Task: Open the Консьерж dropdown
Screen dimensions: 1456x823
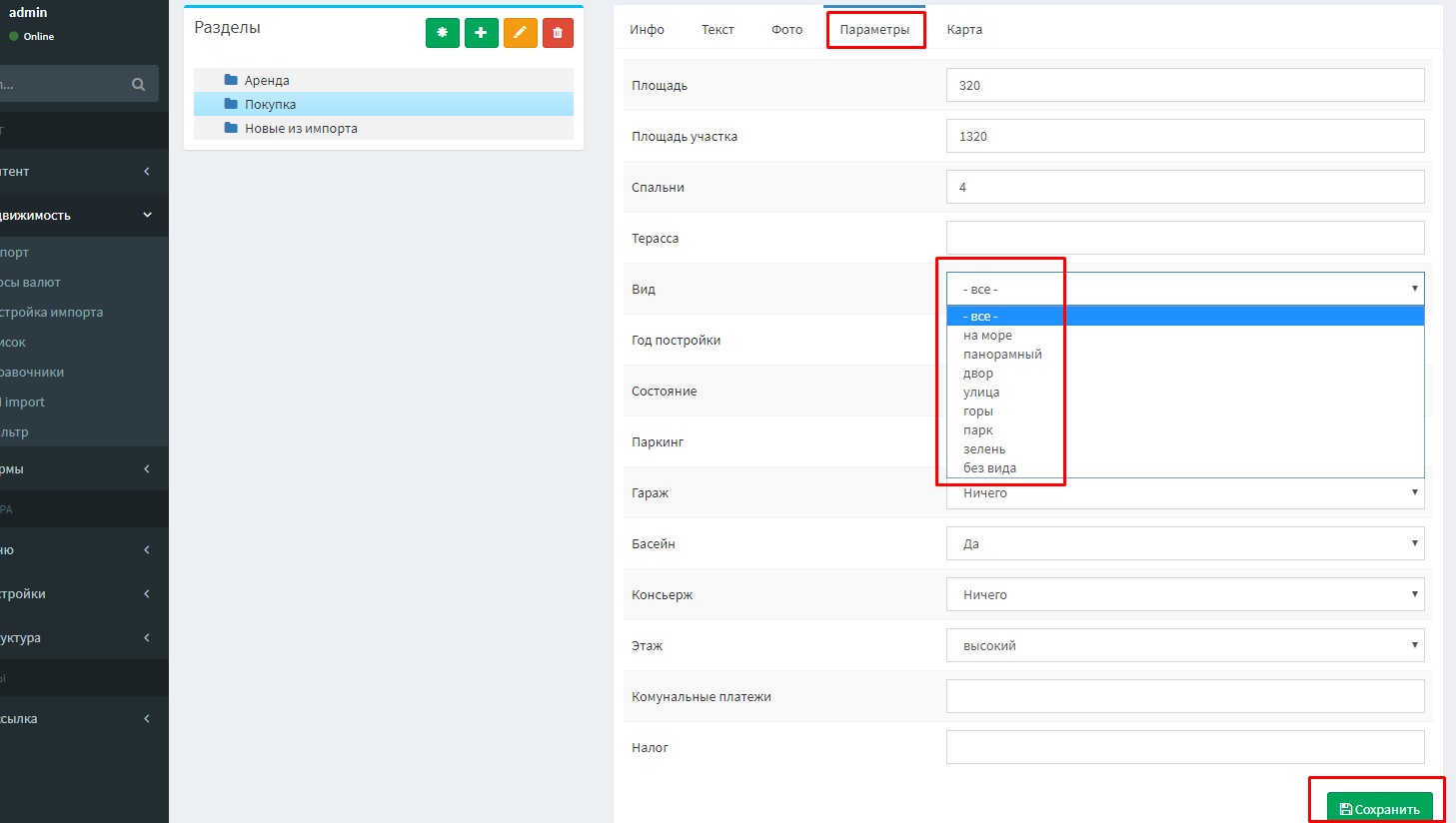Action: point(1184,594)
